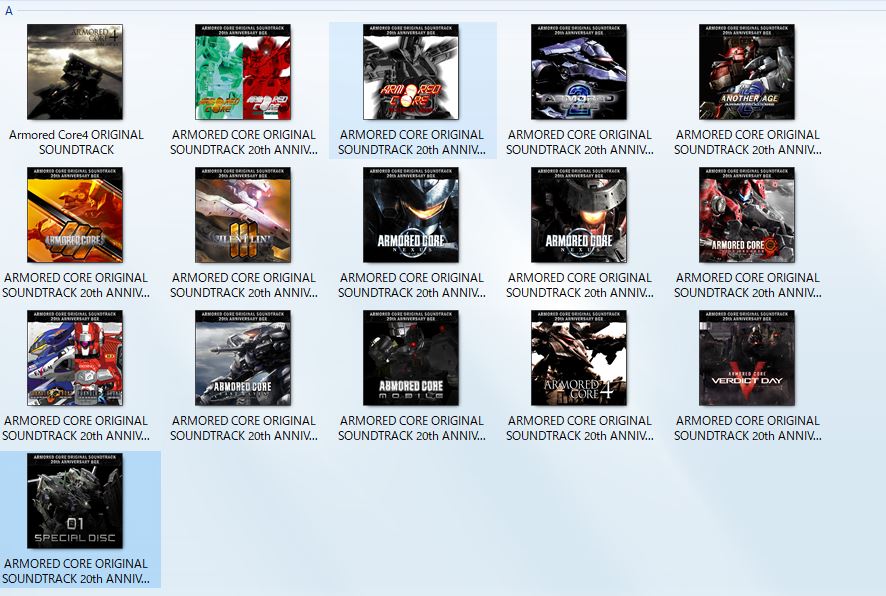Click the caption text under the Special Disc cover

(76, 571)
